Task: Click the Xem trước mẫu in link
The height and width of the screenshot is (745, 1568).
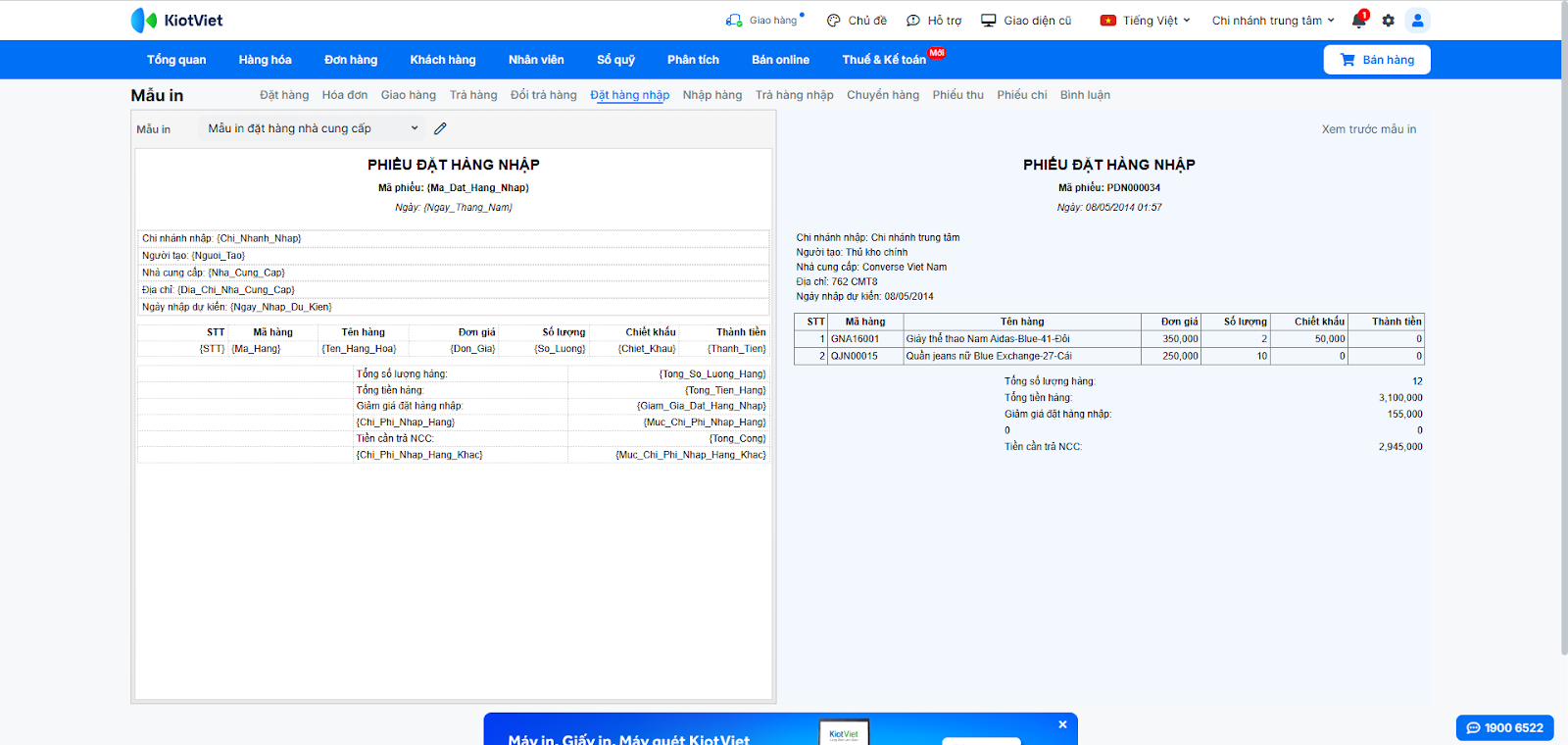Action: pyautogui.click(x=1368, y=129)
